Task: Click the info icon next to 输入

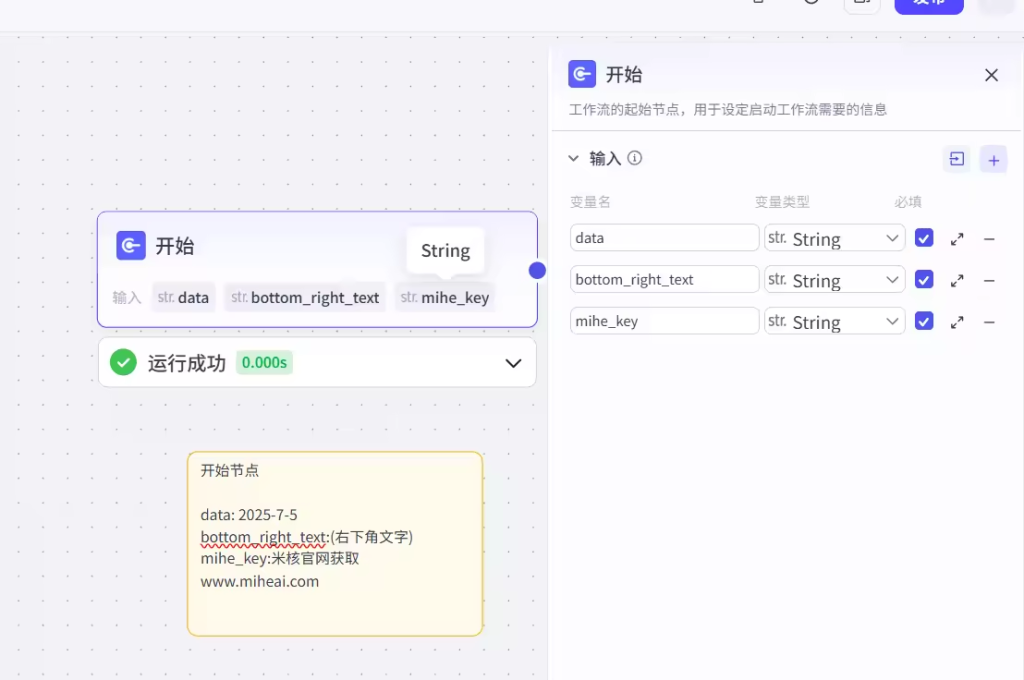Action: pos(635,158)
